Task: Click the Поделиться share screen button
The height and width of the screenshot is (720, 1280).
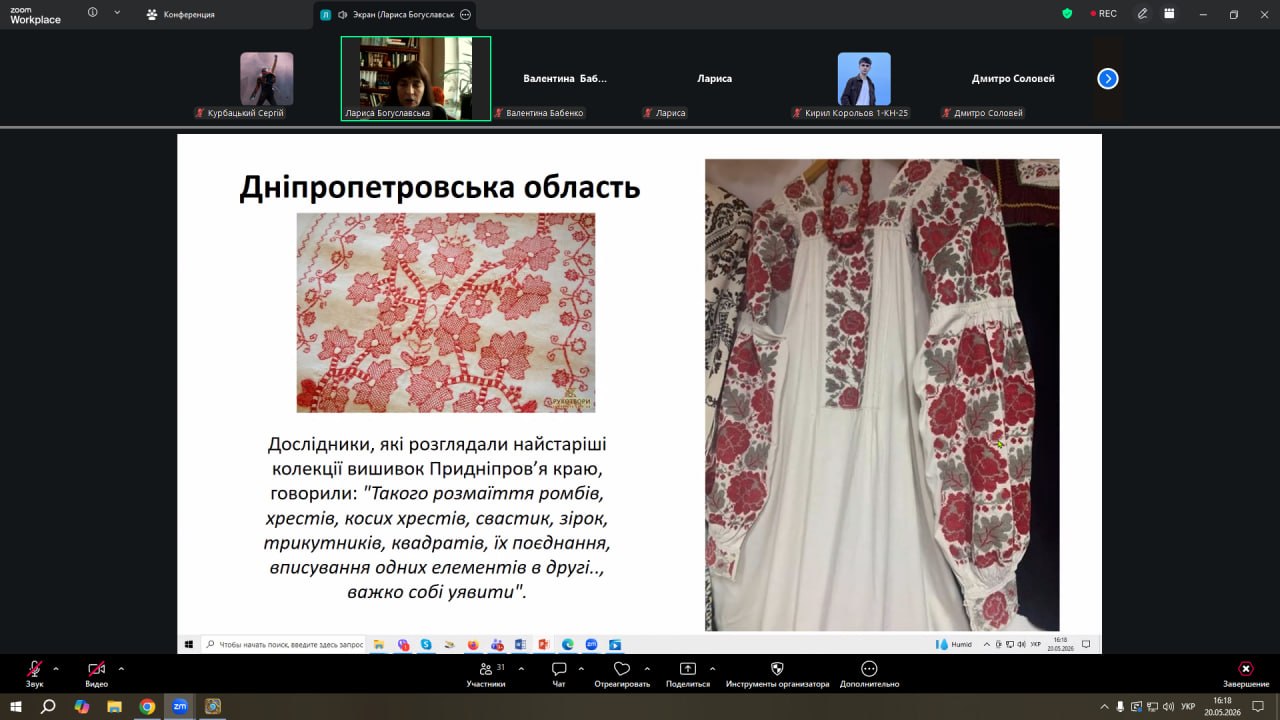Action: point(688,674)
